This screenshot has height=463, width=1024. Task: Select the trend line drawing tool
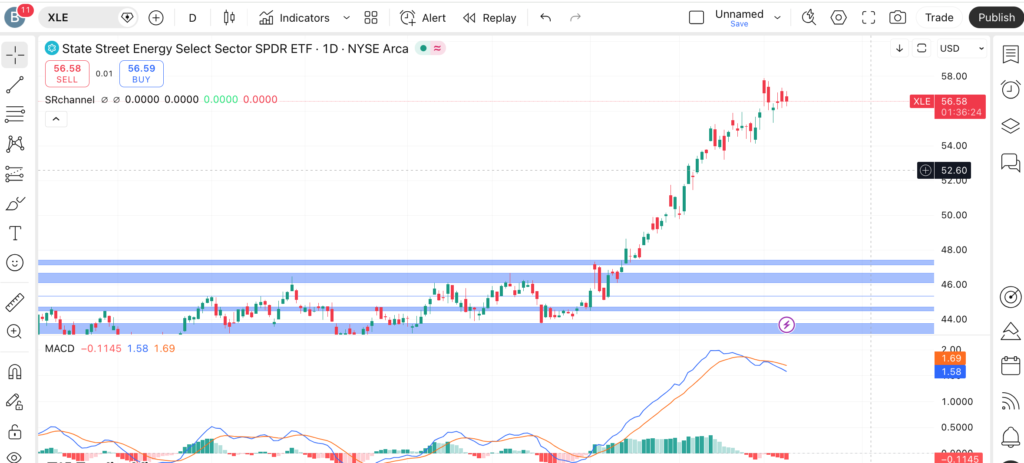14,85
